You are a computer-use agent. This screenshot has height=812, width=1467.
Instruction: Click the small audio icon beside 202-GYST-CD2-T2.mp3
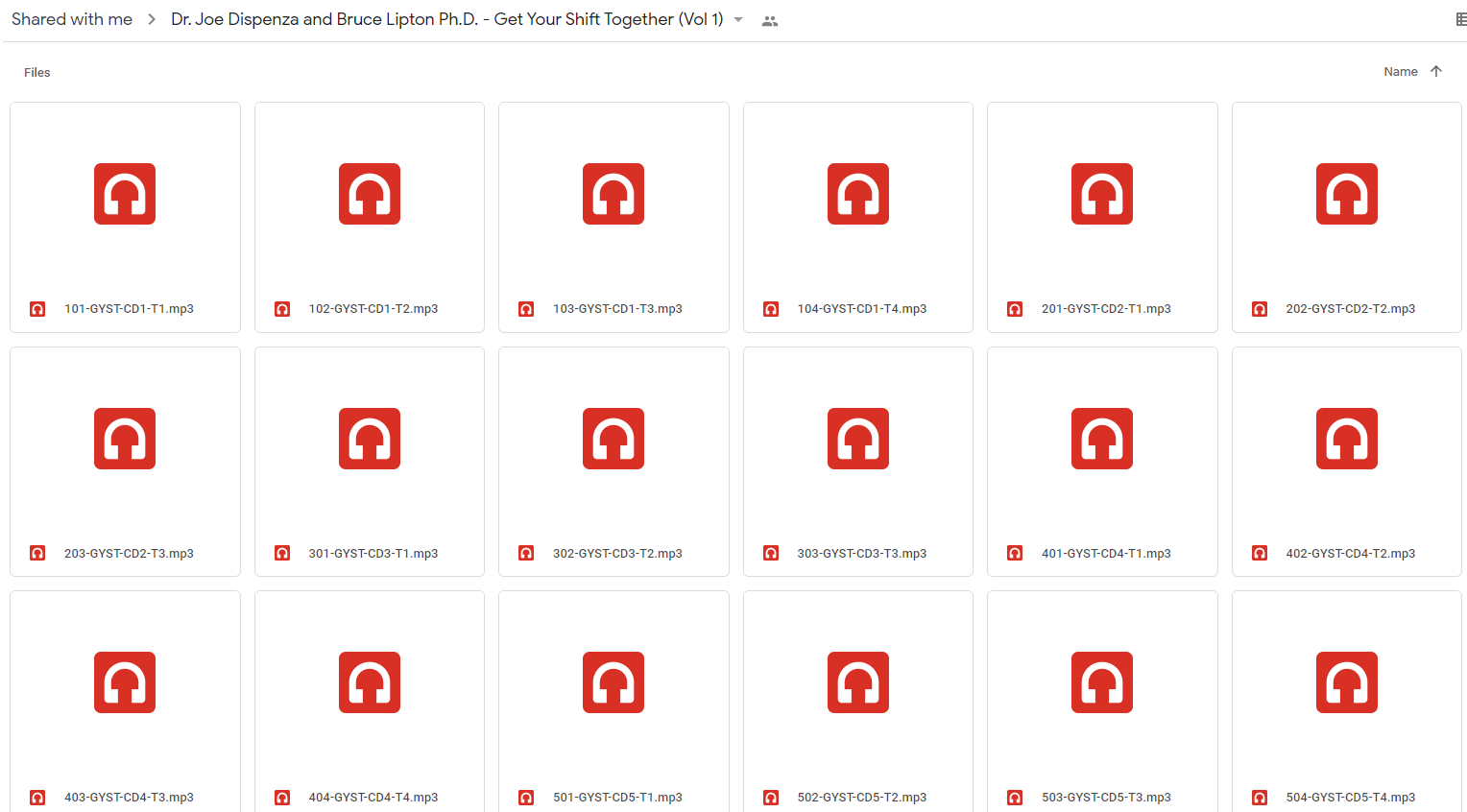pos(1260,309)
